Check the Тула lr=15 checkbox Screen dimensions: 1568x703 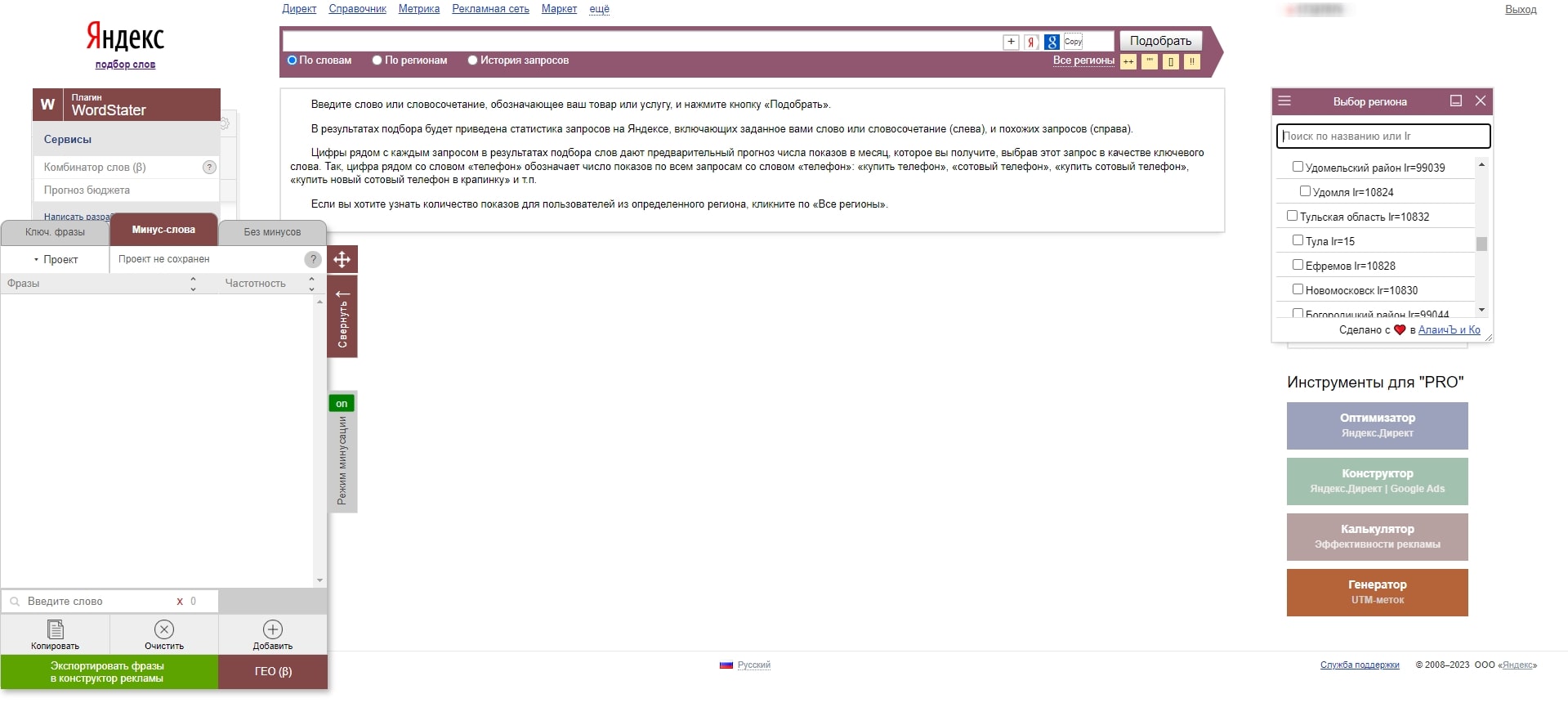pos(1298,240)
